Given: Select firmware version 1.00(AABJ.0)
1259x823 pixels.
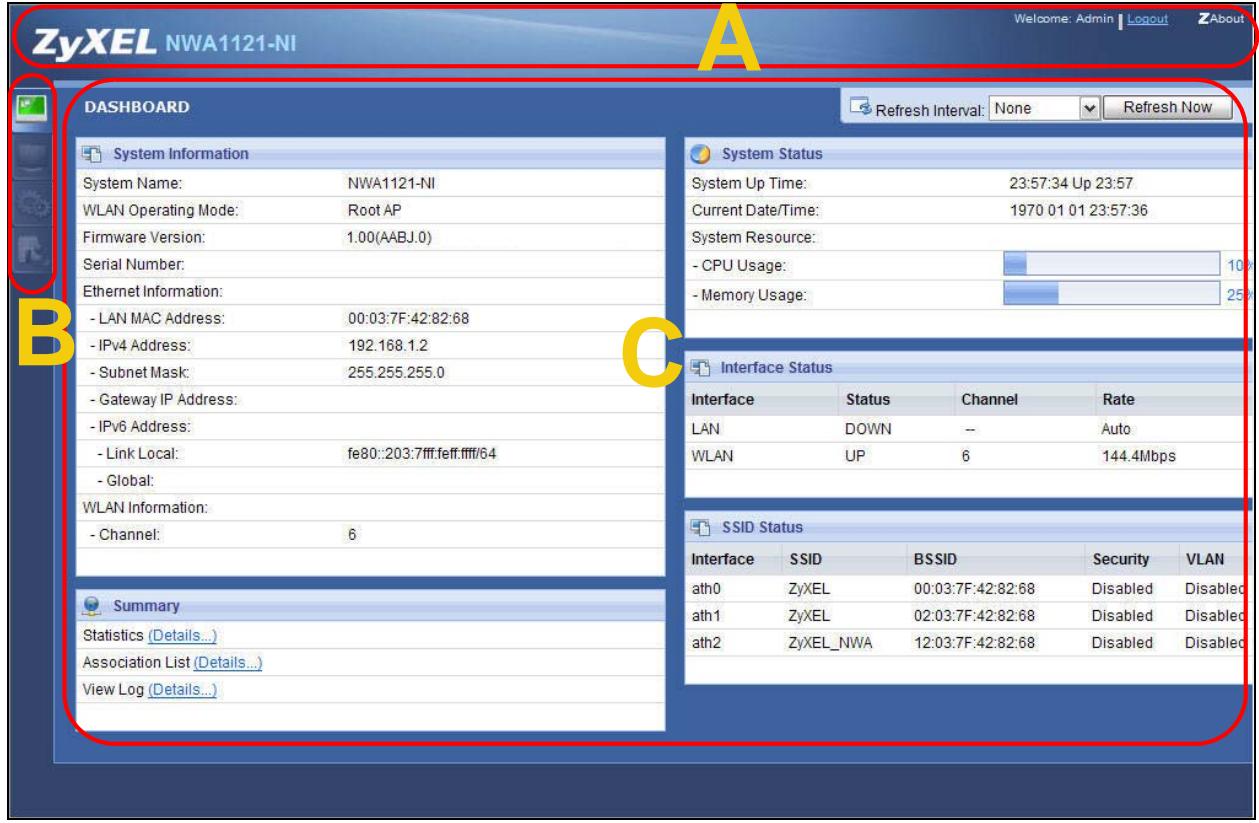Looking at the screenshot, I should point(390,237).
